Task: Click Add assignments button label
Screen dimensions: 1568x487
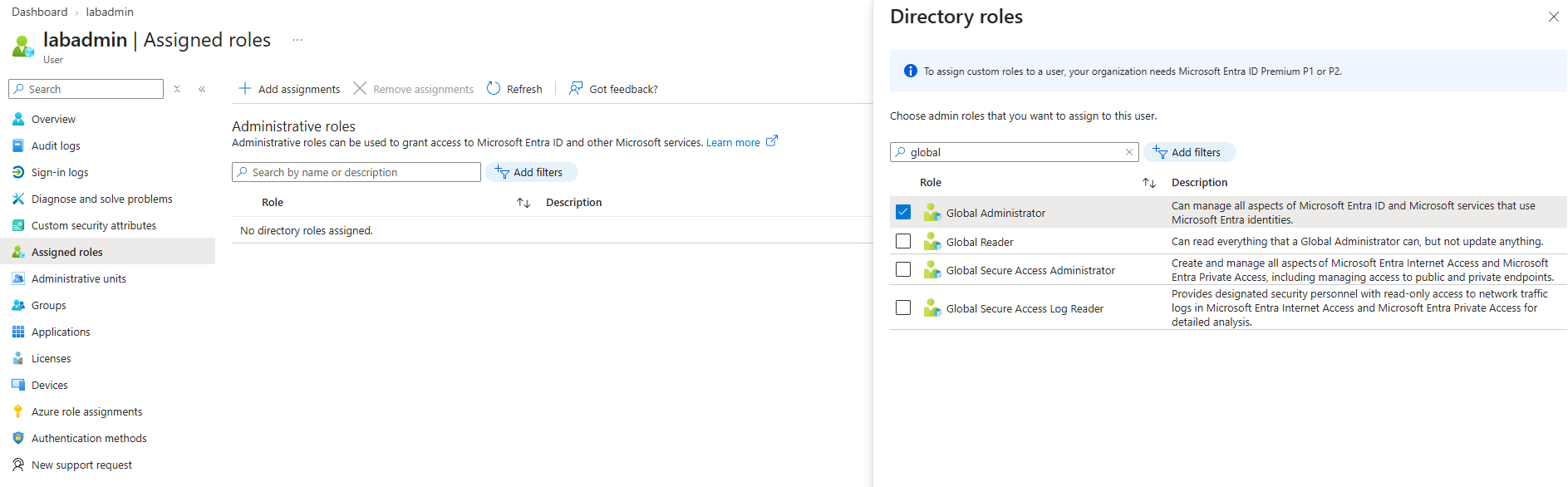Action: (x=299, y=89)
